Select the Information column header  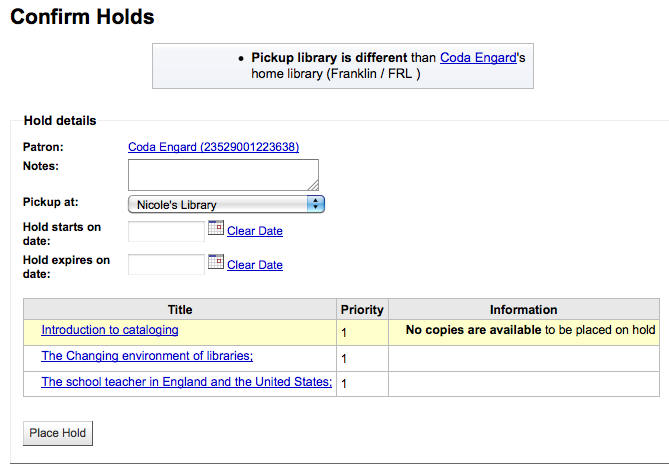click(x=524, y=309)
